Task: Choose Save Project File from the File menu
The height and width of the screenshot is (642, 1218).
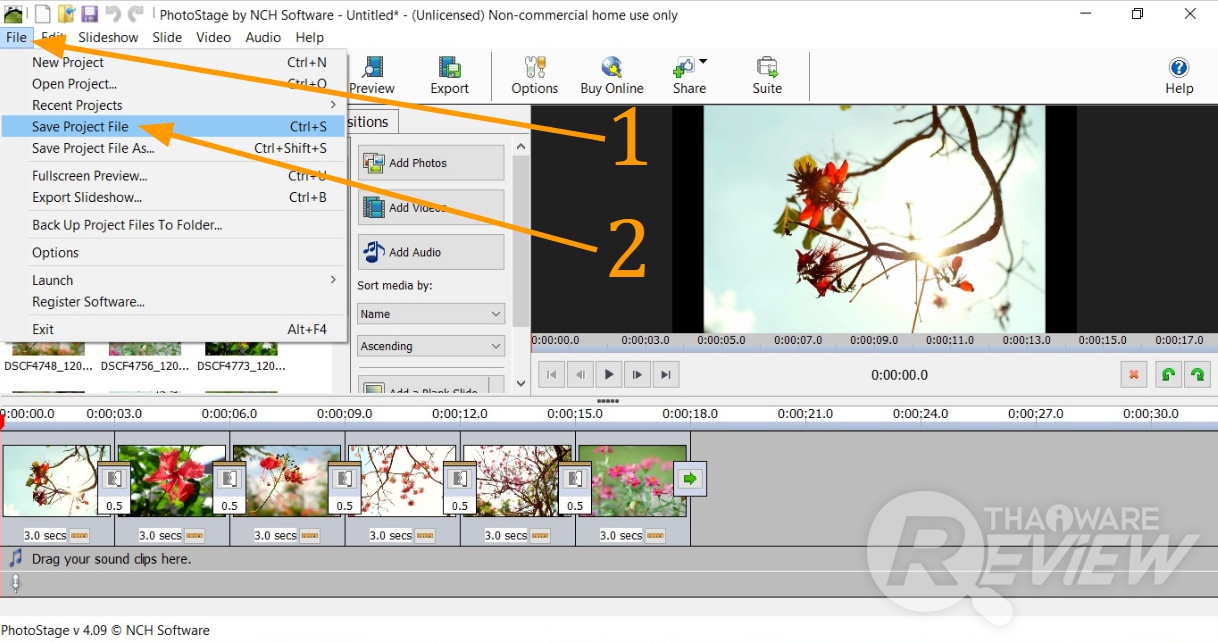Action: (174, 127)
